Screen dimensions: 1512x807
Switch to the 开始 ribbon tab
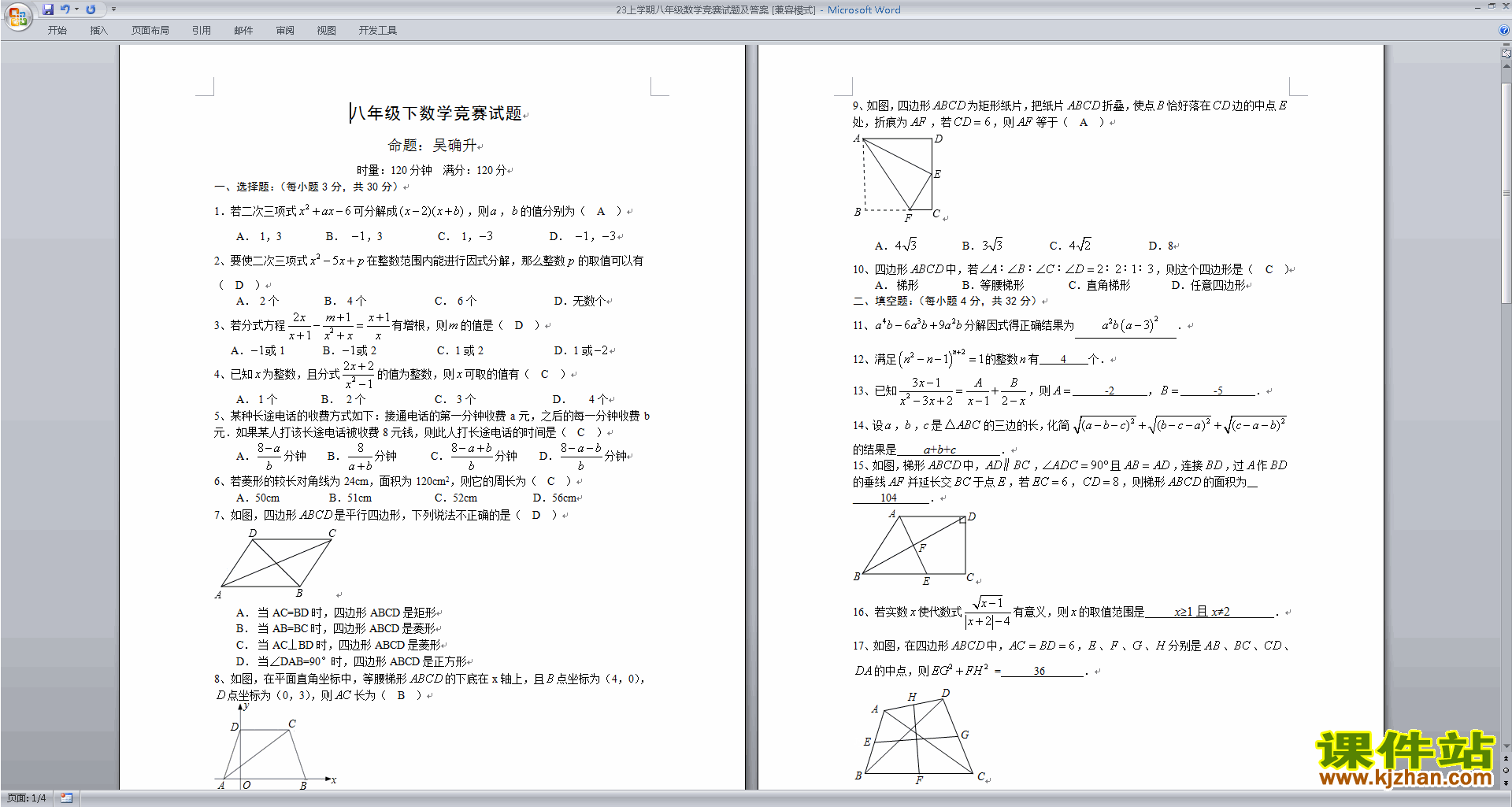(57, 31)
